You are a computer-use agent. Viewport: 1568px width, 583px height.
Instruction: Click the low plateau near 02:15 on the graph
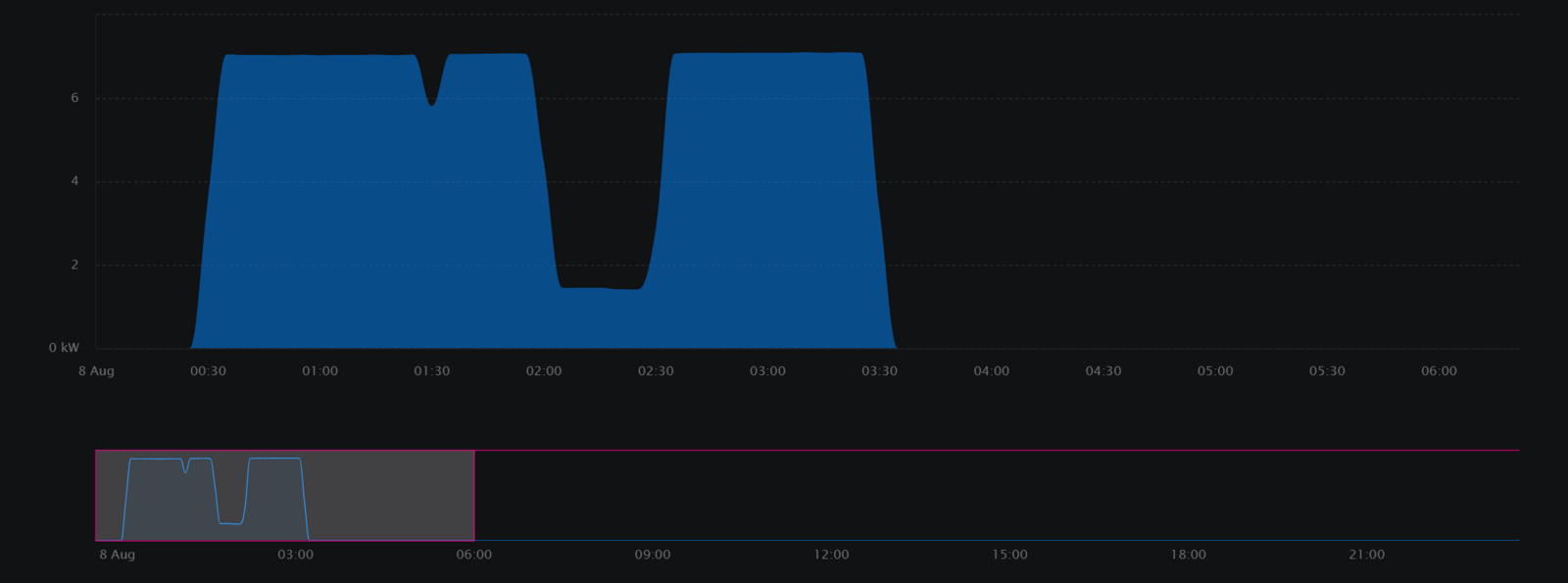(x=600, y=288)
